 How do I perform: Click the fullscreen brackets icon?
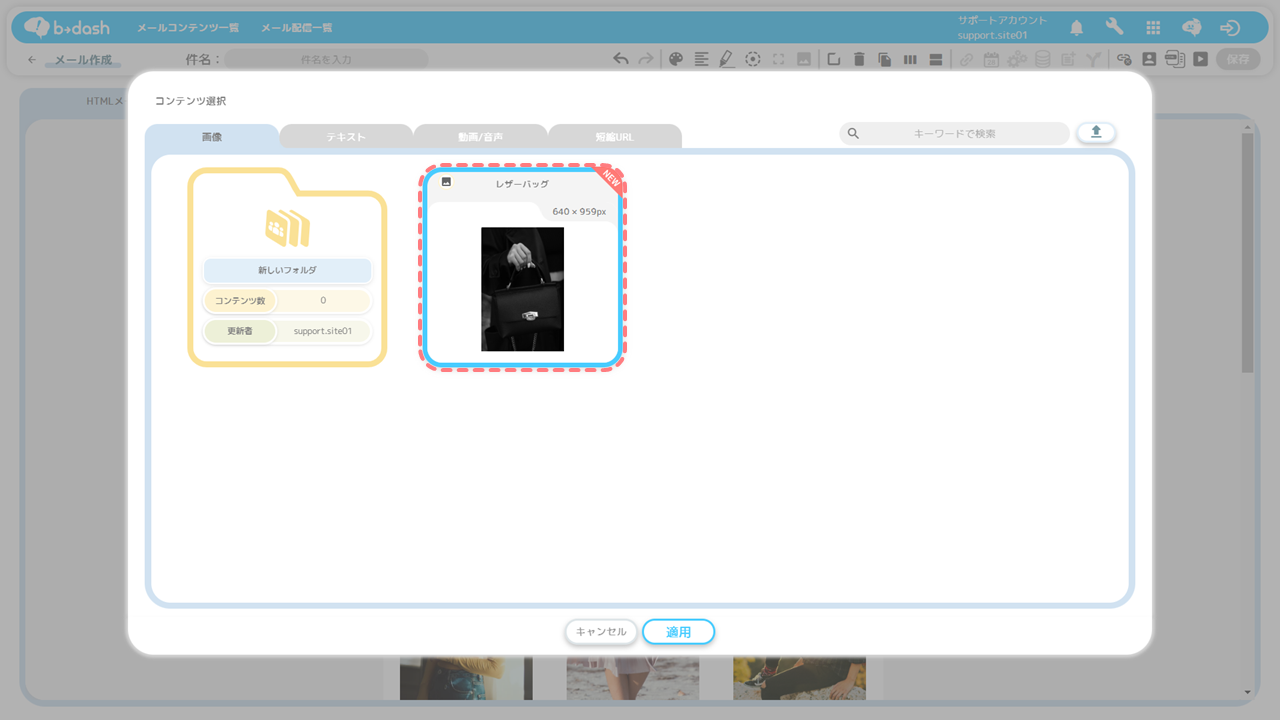[778, 59]
